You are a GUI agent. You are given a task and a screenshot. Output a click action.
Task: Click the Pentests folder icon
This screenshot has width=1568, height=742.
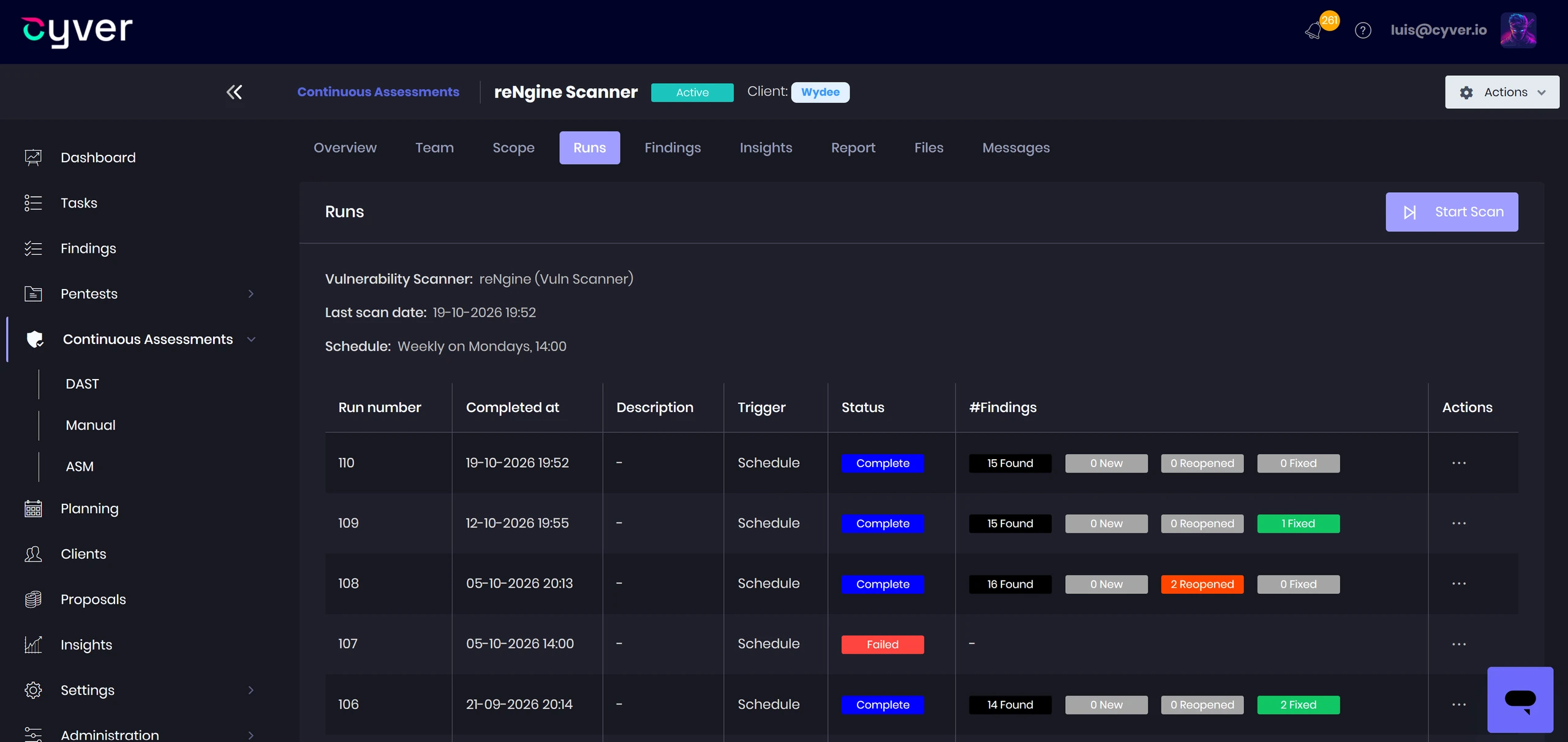[33, 294]
